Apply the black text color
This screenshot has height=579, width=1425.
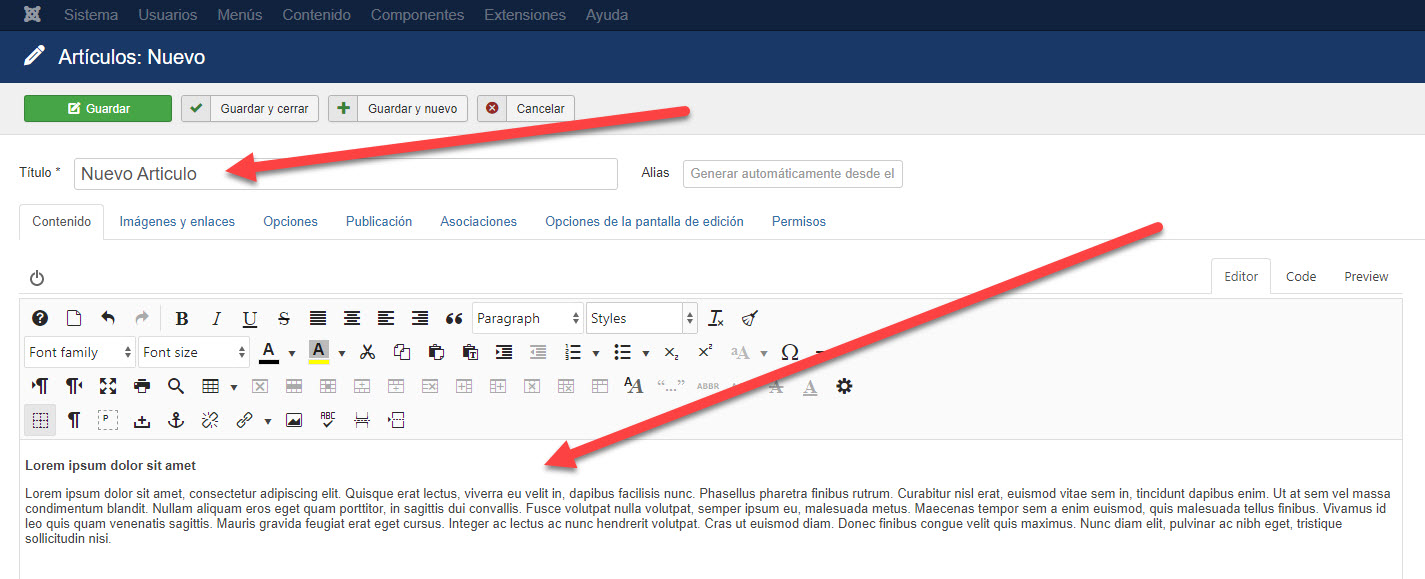[x=268, y=352]
